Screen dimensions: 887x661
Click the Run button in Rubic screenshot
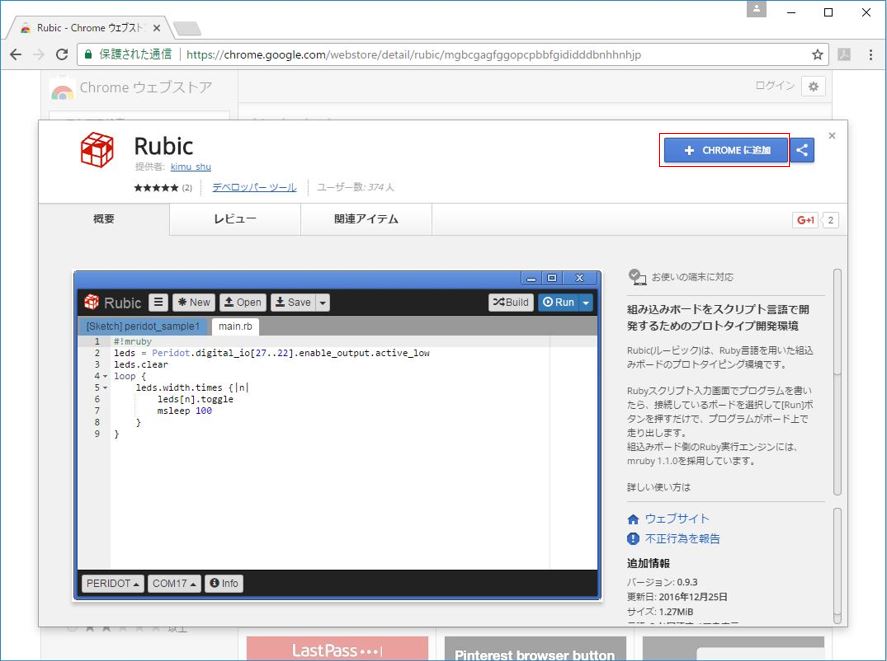(x=558, y=302)
